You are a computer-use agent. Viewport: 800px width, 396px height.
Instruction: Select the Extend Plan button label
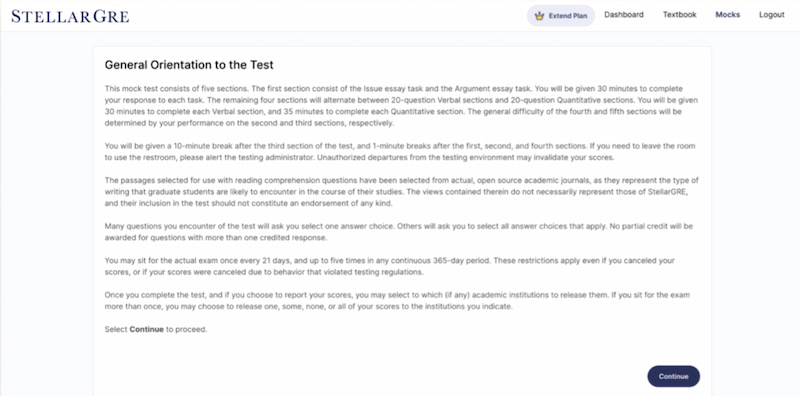[568, 16]
